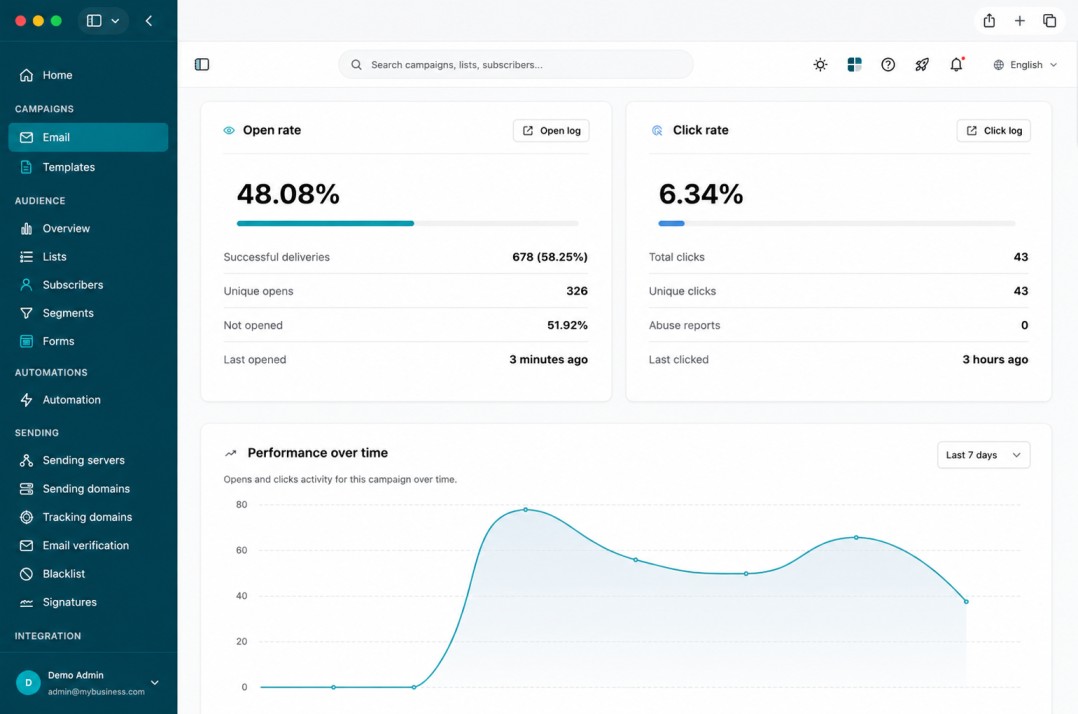Click the globe icon beside English
Viewport: 1078px width, 714px height.
(998, 65)
